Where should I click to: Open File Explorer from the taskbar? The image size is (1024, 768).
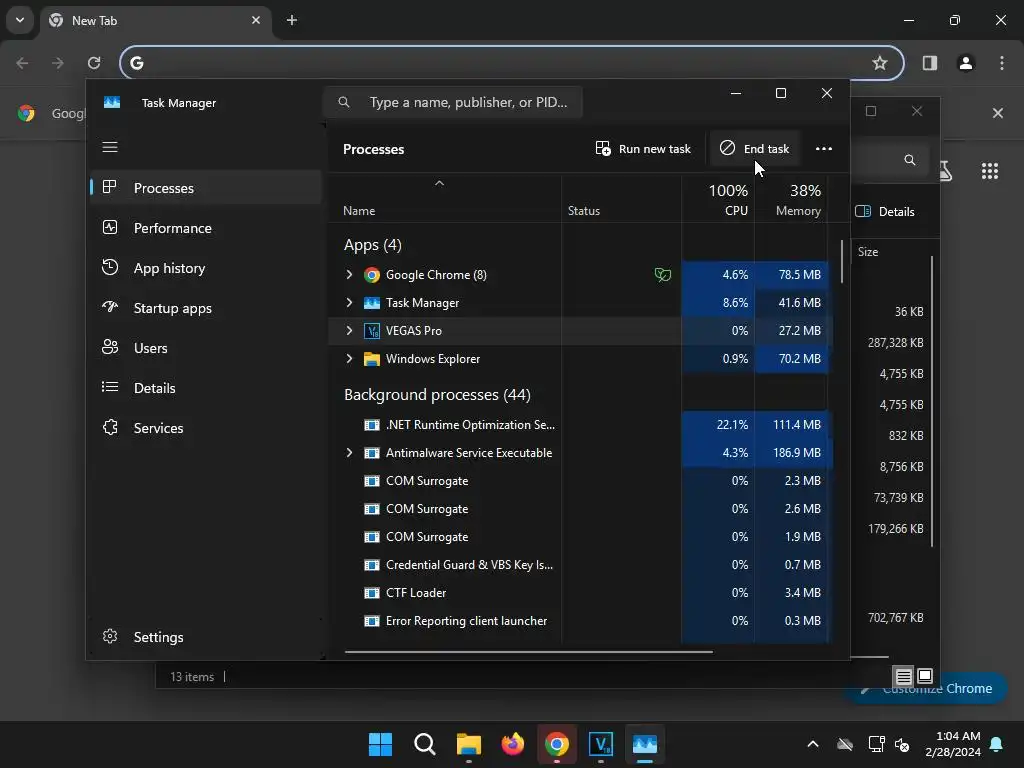pyautogui.click(x=469, y=744)
